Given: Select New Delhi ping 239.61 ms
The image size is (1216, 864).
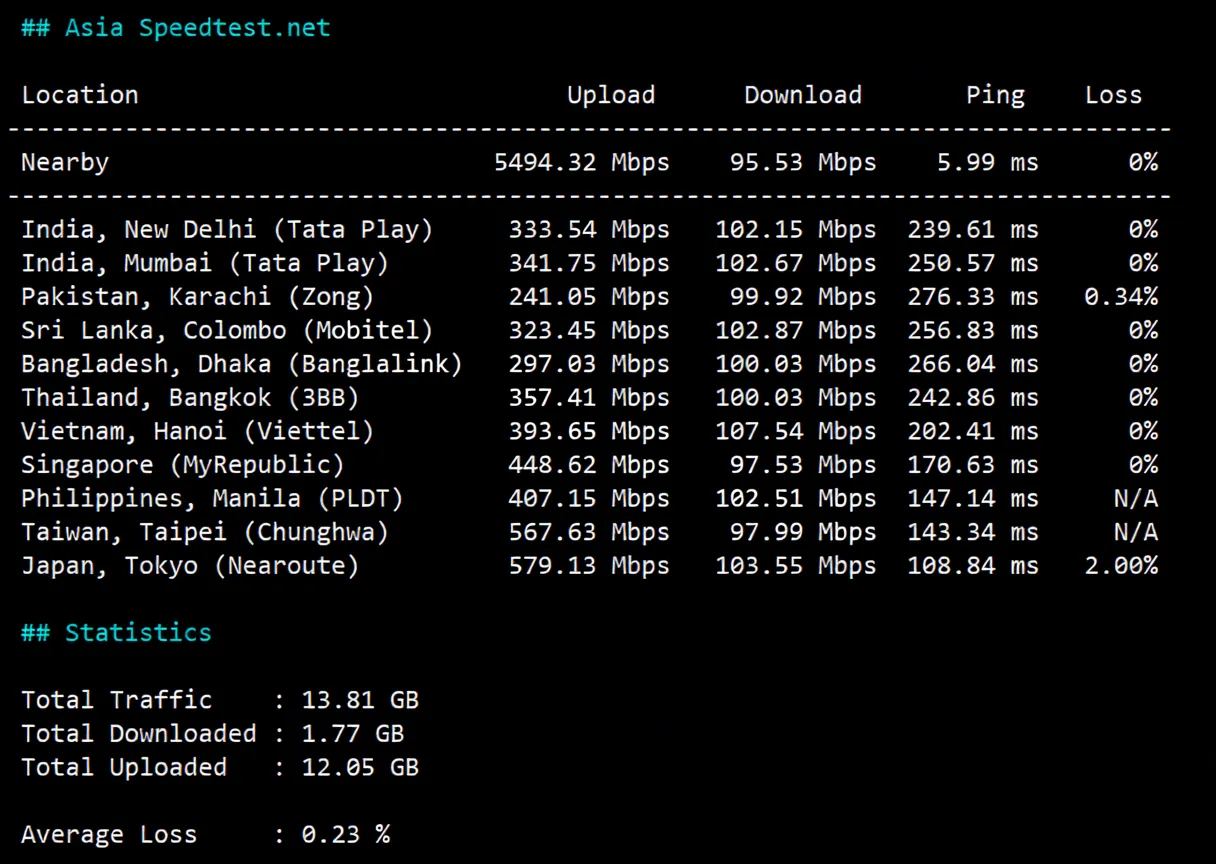Looking at the screenshot, I should [x=973, y=229].
